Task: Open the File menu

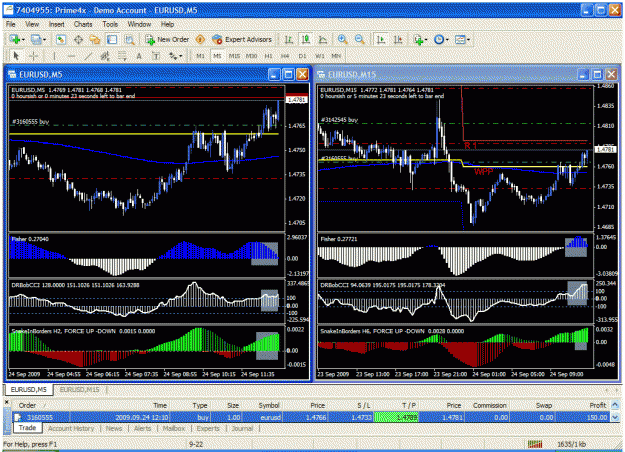Action: tap(11, 24)
